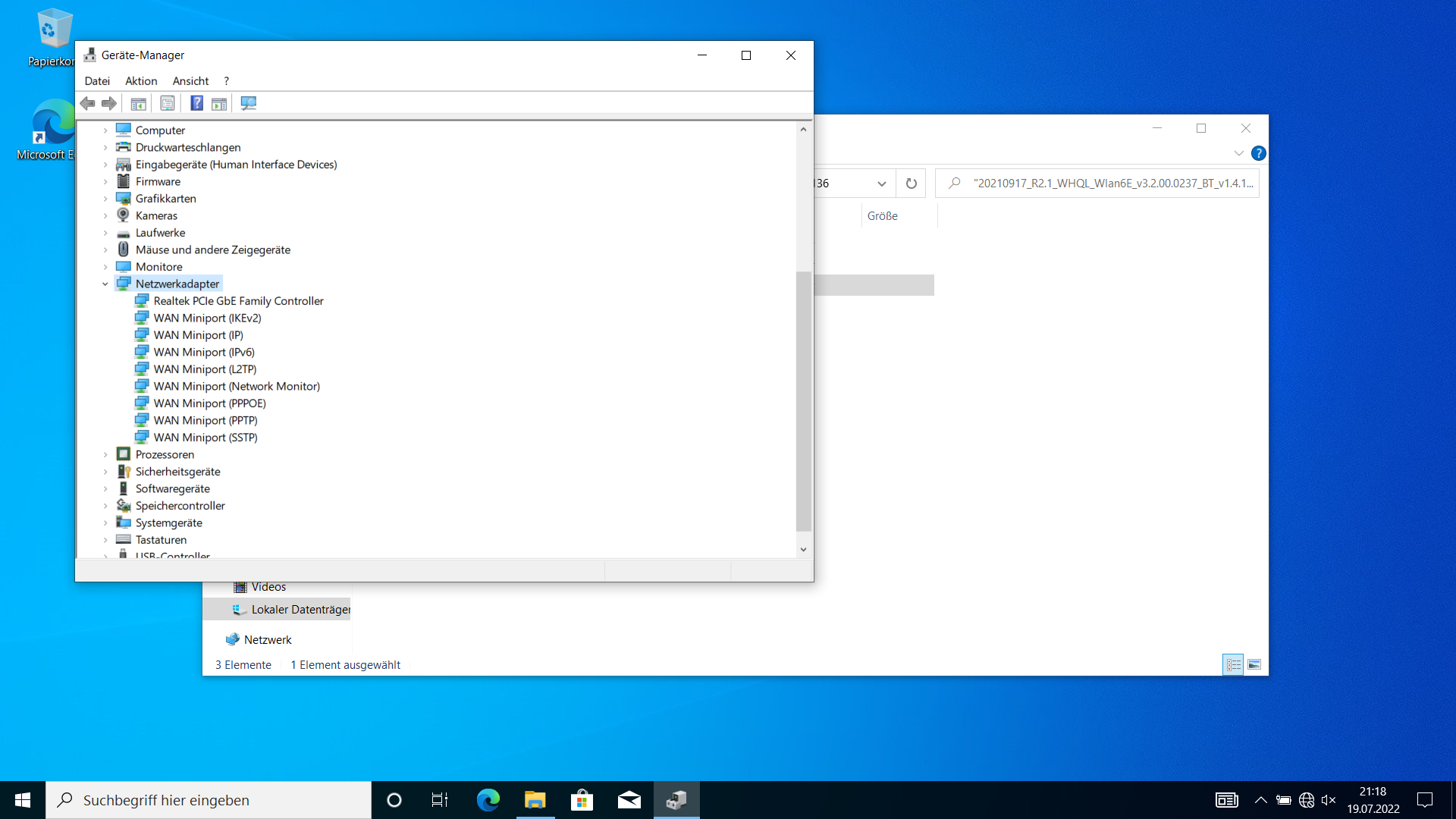Switch Explorer to details view
Image resolution: width=1456 pixels, height=819 pixels.
coord(1233,665)
